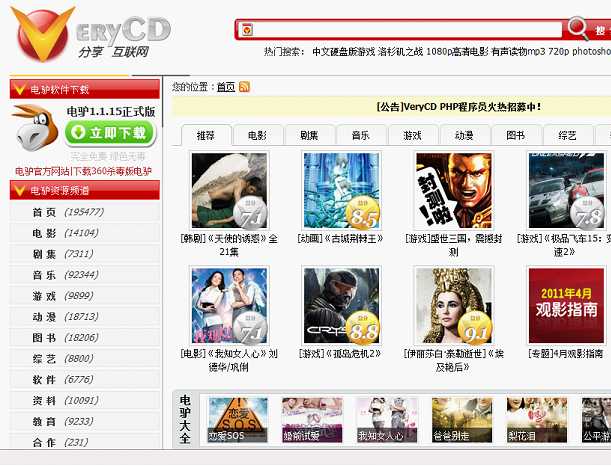Open the VeryCD PHP程序员 recruitment announcement
The image size is (611, 466).
459,107
